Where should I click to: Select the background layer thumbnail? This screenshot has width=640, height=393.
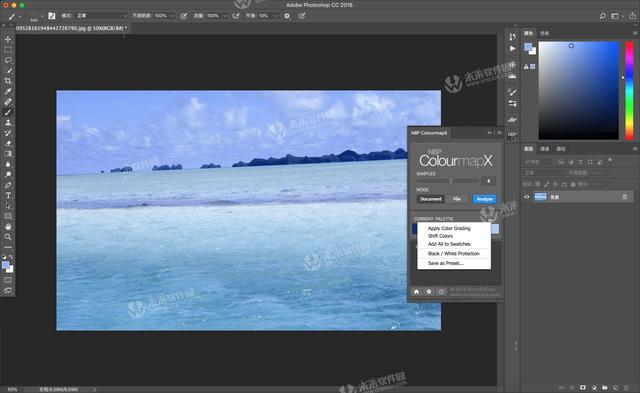pos(540,197)
